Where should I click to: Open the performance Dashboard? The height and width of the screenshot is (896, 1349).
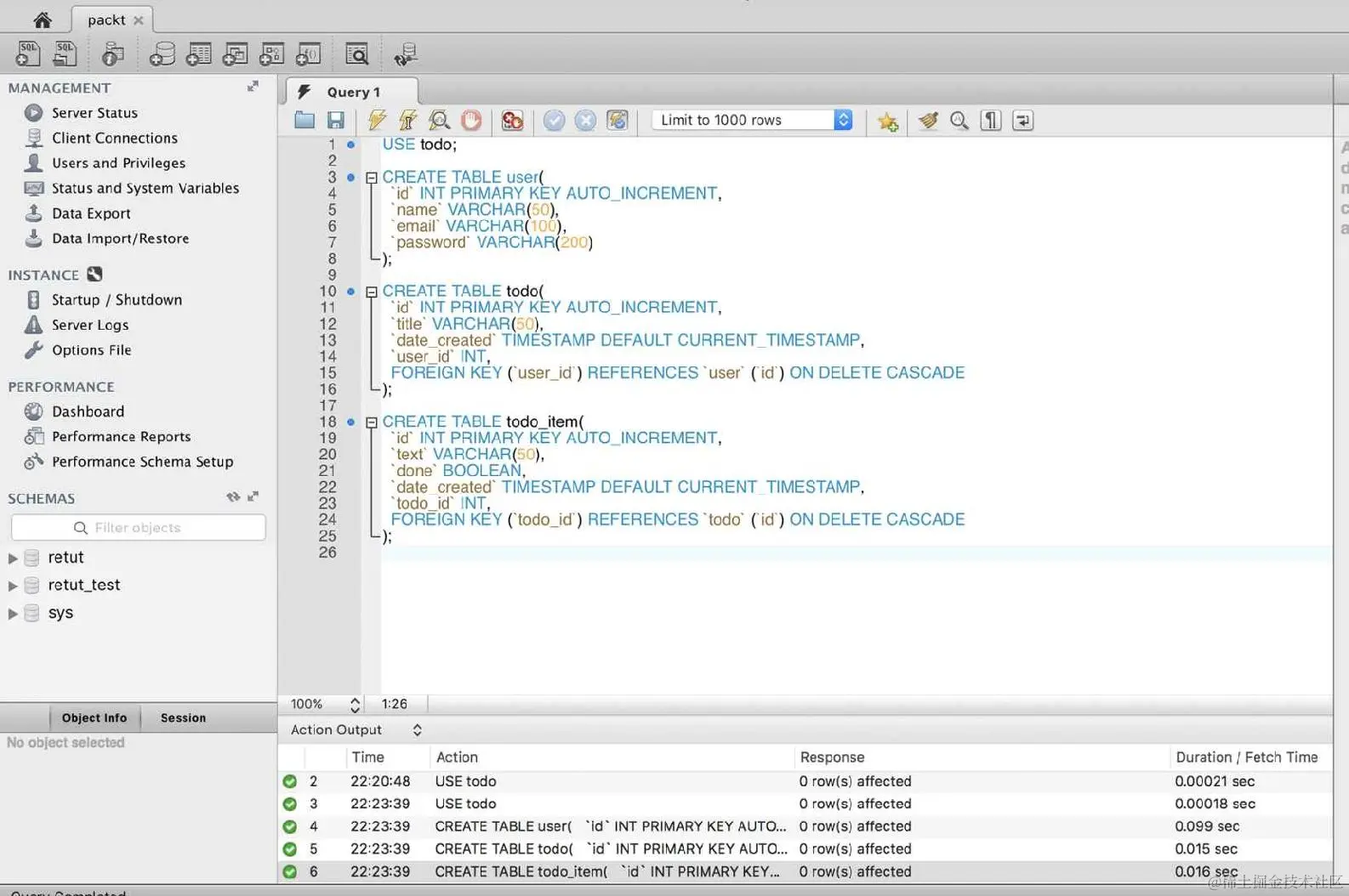[88, 411]
